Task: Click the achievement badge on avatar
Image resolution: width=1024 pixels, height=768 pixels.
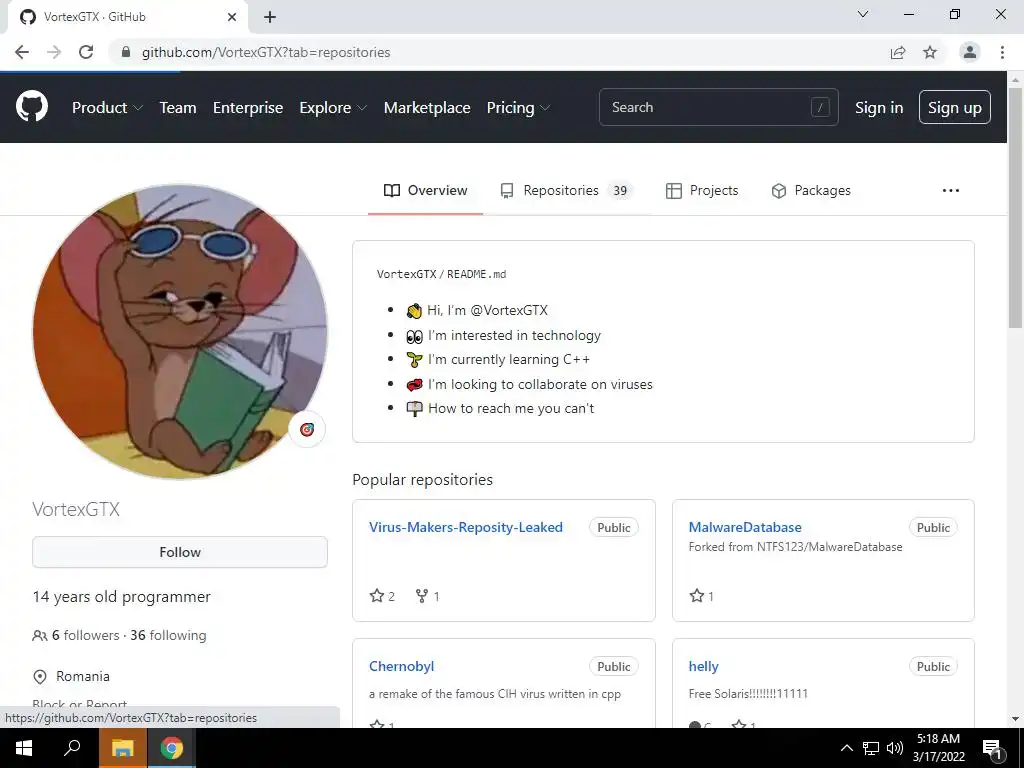Action: click(307, 429)
